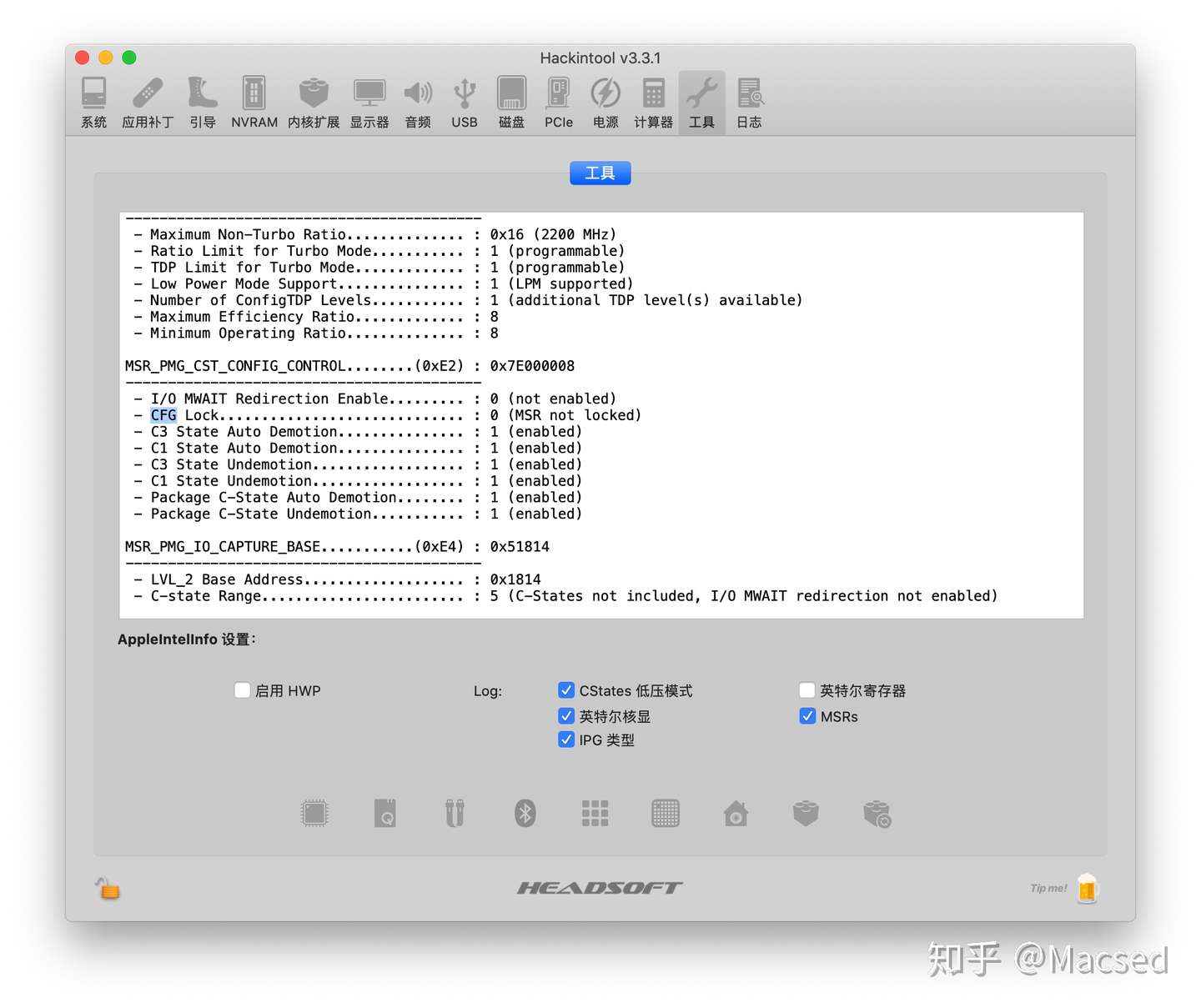Viewport: 1201px width, 1008px height.
Task: Uncheck the IPG 类型 log option
Action: [x=566, y=739]
